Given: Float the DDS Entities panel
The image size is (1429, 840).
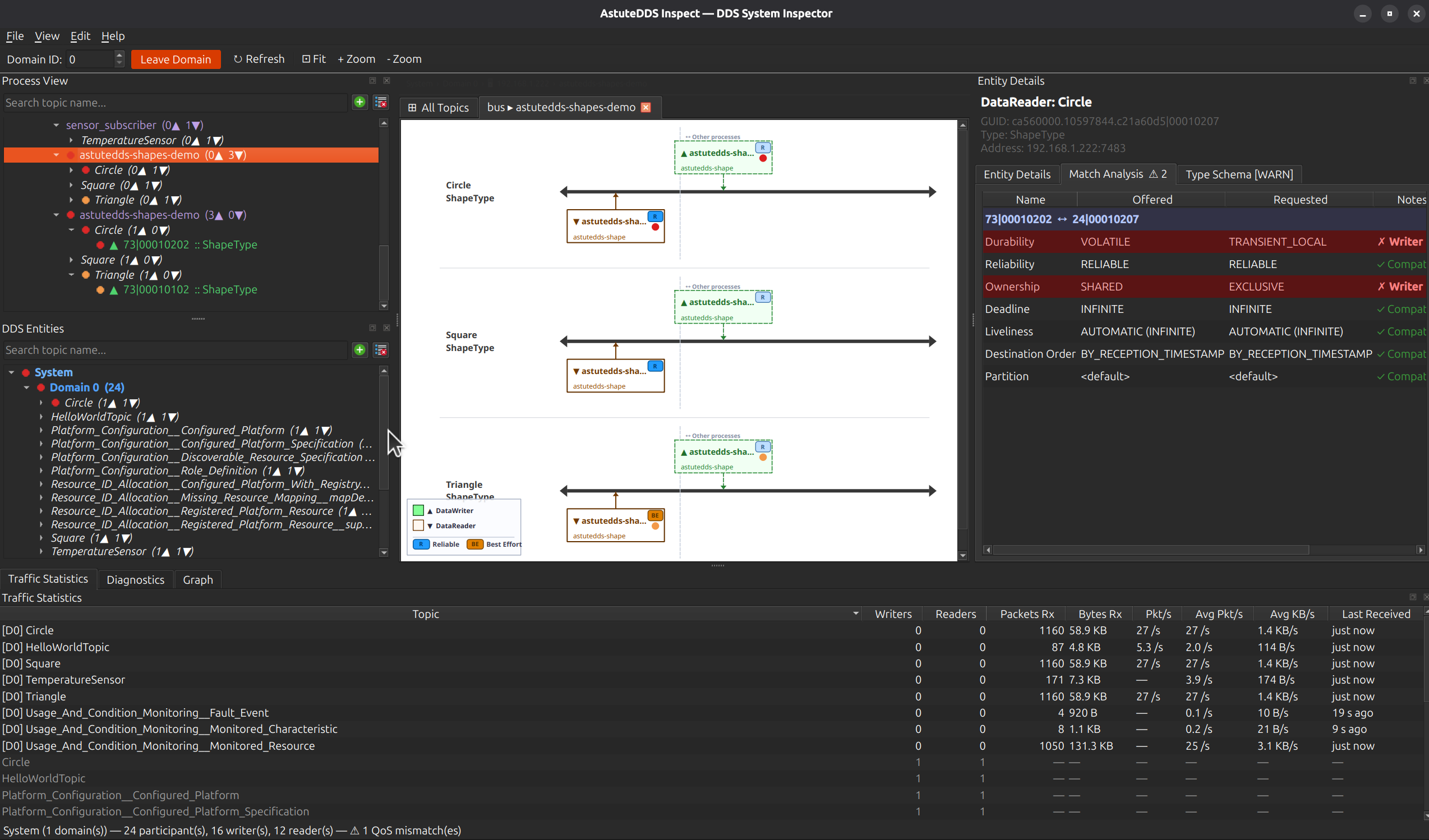Looking at the screenshot, I should click(372, 327).
